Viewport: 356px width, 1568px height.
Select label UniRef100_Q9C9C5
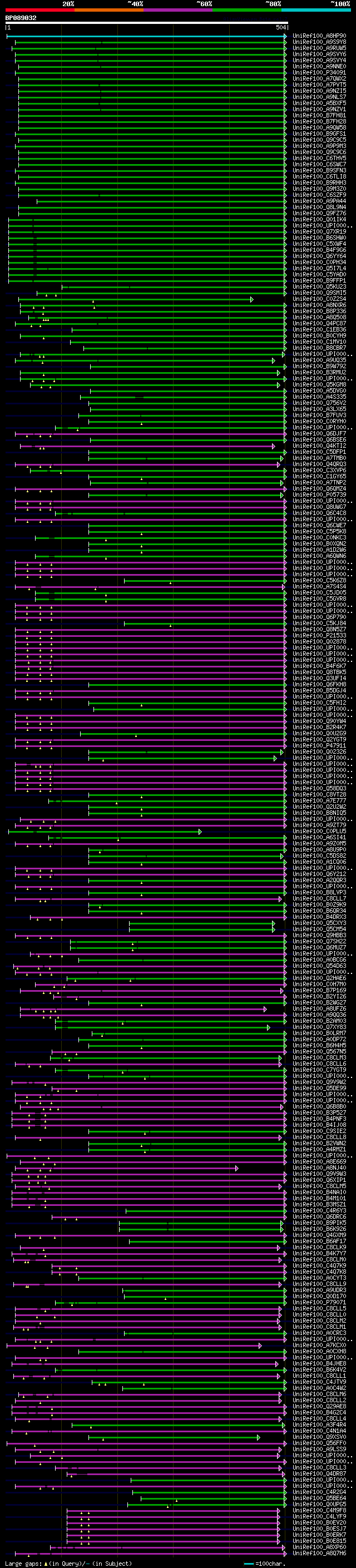tap(319, 140)
